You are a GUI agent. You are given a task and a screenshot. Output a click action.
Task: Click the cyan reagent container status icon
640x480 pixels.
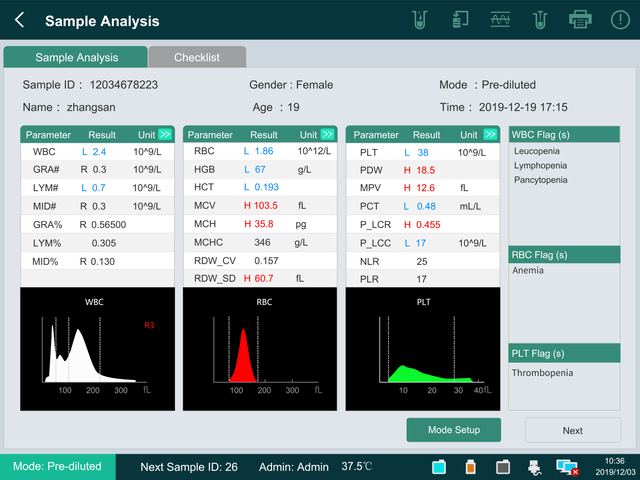click(x=438, y=467)
